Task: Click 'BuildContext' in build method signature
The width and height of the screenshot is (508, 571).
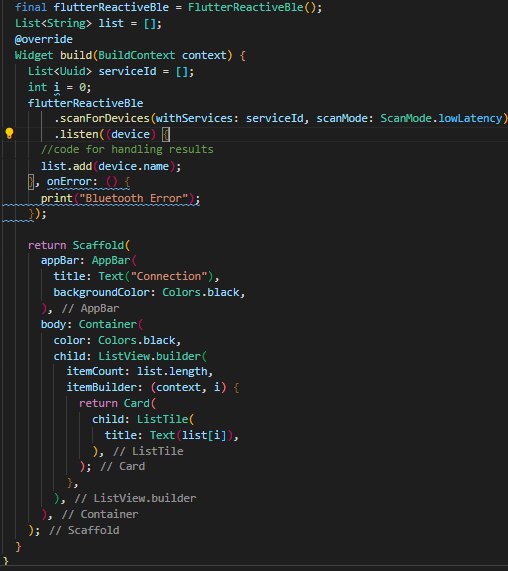Action: [137, 55]
